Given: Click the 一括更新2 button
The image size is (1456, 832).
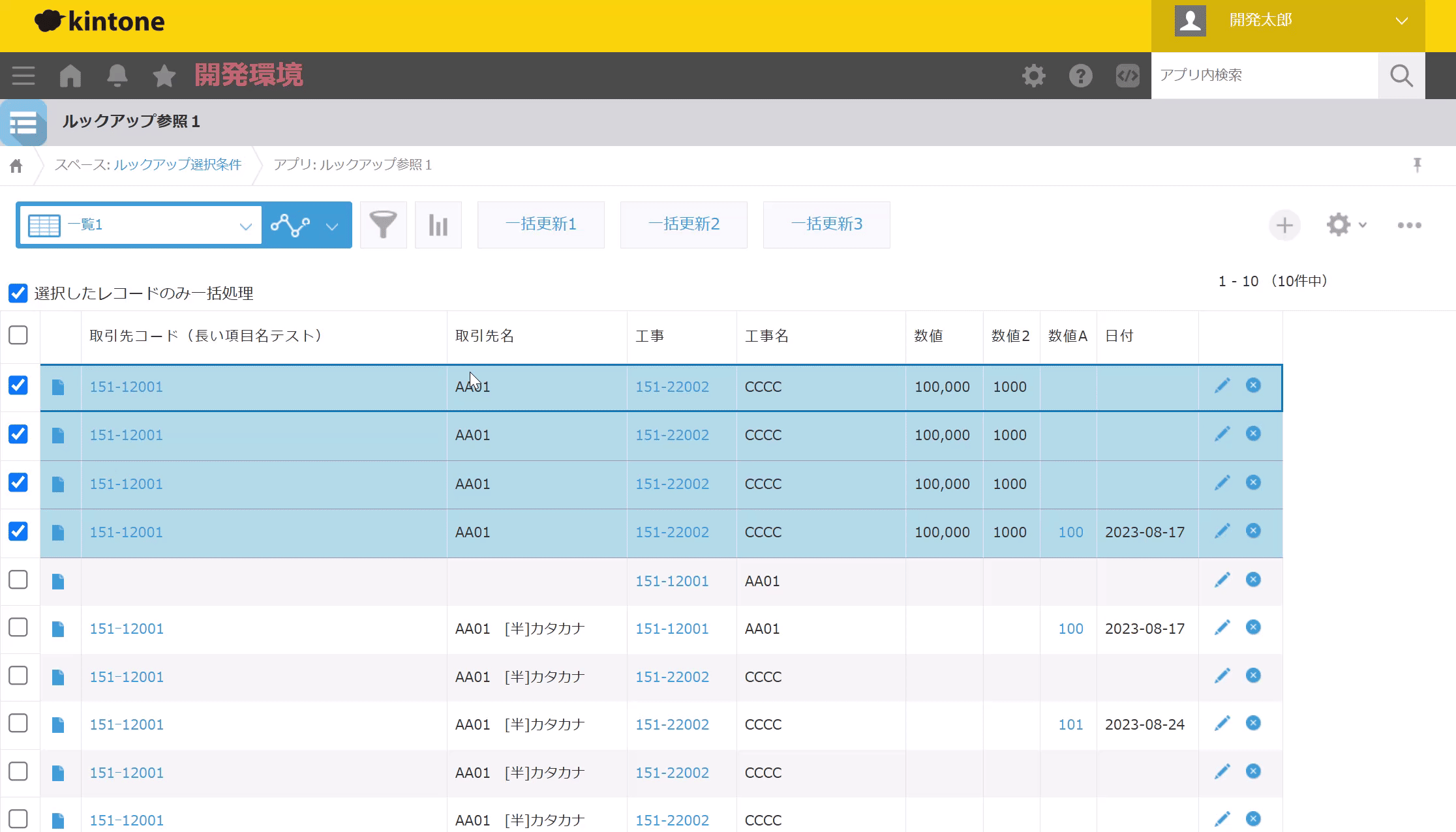Looking at the screenshot, I should tap(683, 225).
